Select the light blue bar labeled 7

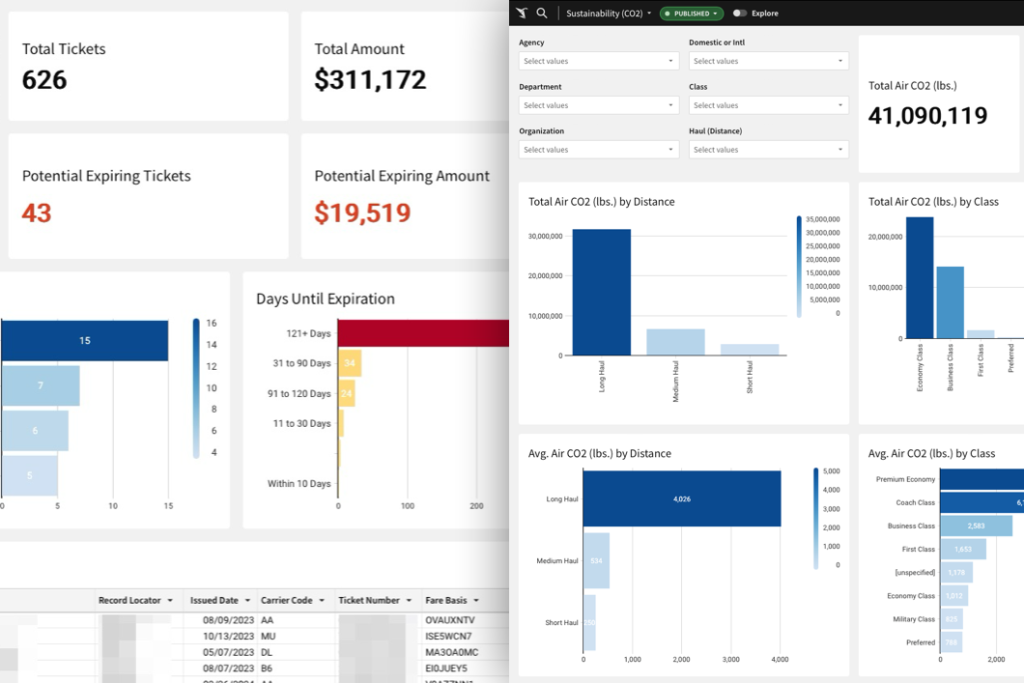40,385
